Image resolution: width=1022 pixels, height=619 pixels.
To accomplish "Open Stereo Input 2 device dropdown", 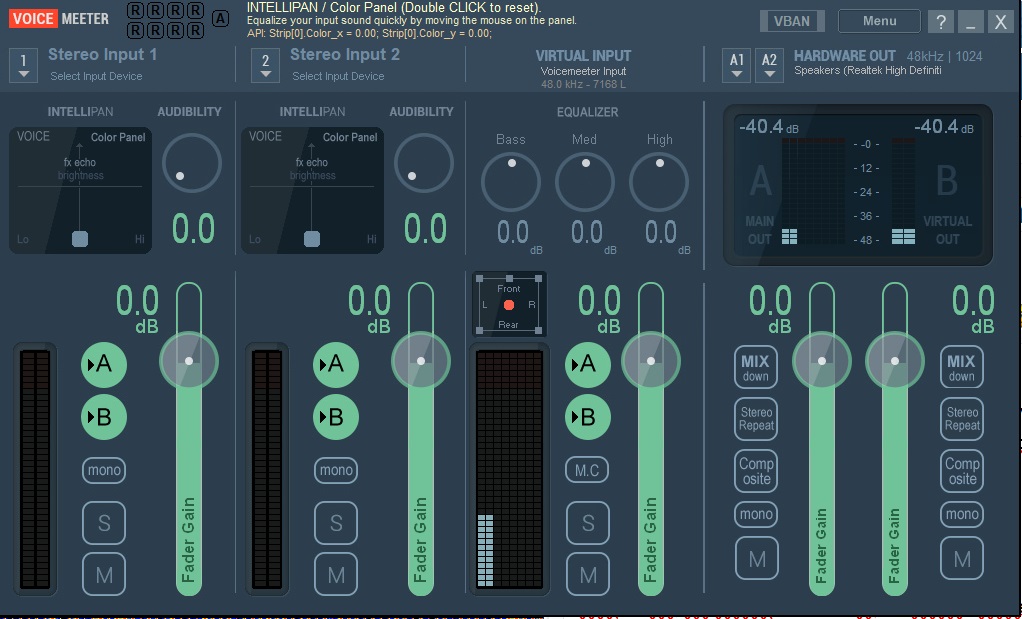I will point(265,66).
